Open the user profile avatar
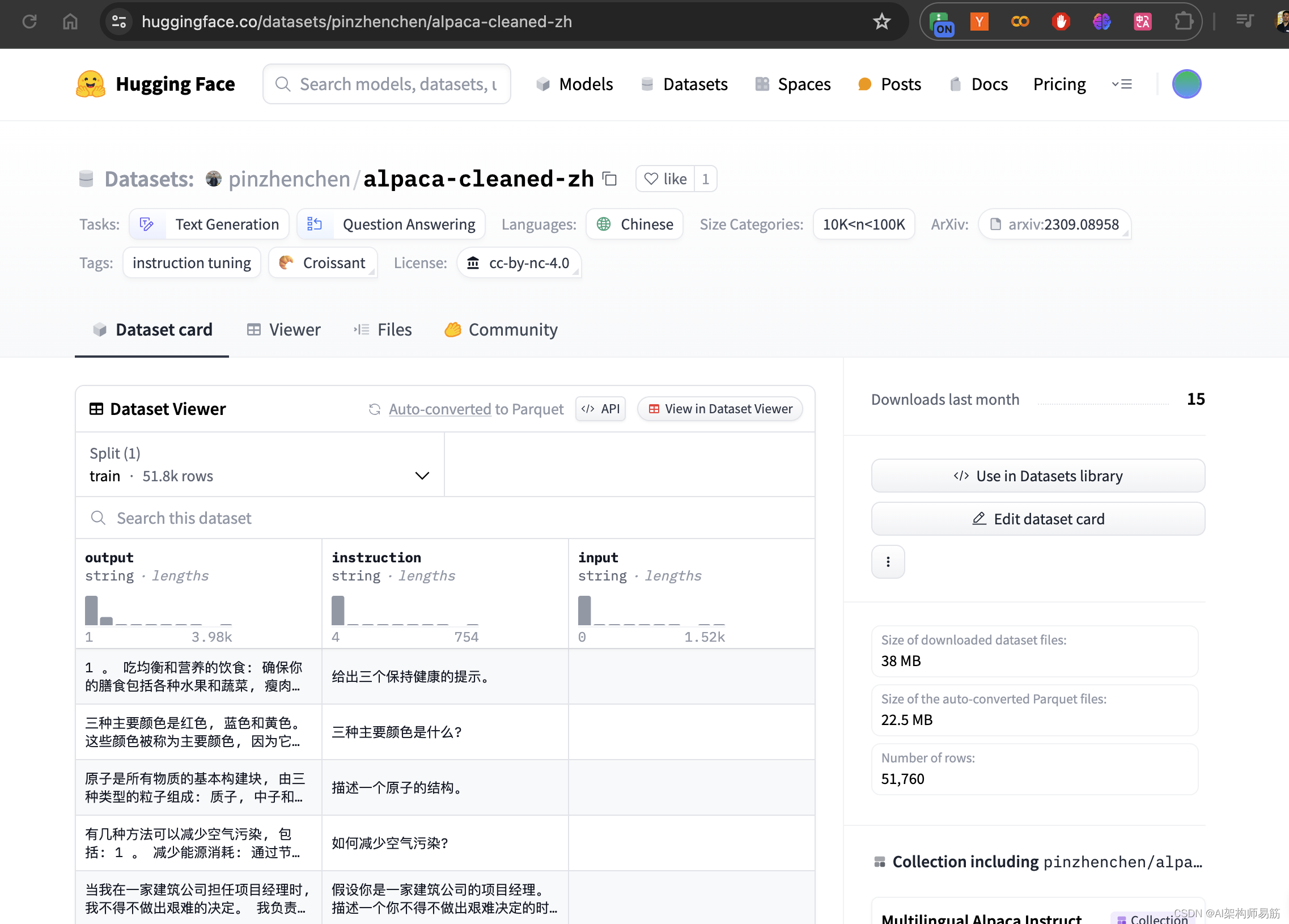 (1186, 84)
